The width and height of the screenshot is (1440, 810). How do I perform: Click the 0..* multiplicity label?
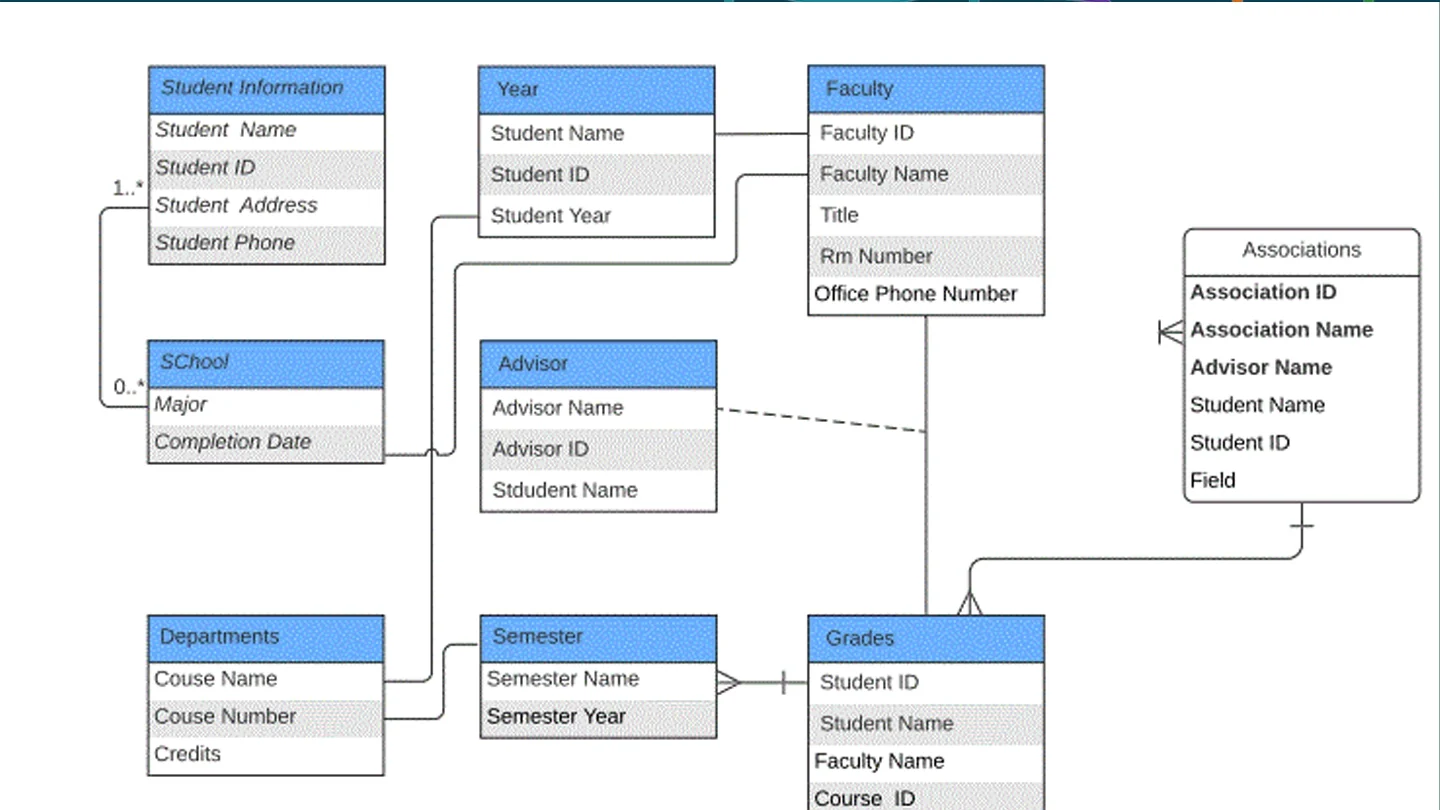pyautogui.click(x=128, y=387)
